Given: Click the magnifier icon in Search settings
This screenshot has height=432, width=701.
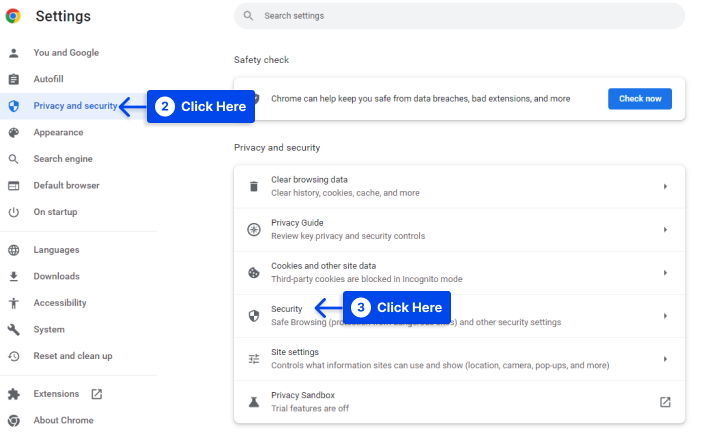Looking at the screenshot, I should (x=248, y=16).
